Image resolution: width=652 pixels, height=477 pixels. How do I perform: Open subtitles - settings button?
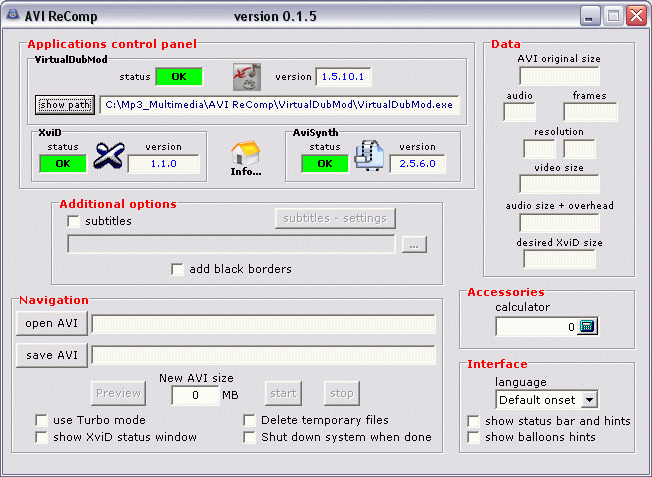335,218
